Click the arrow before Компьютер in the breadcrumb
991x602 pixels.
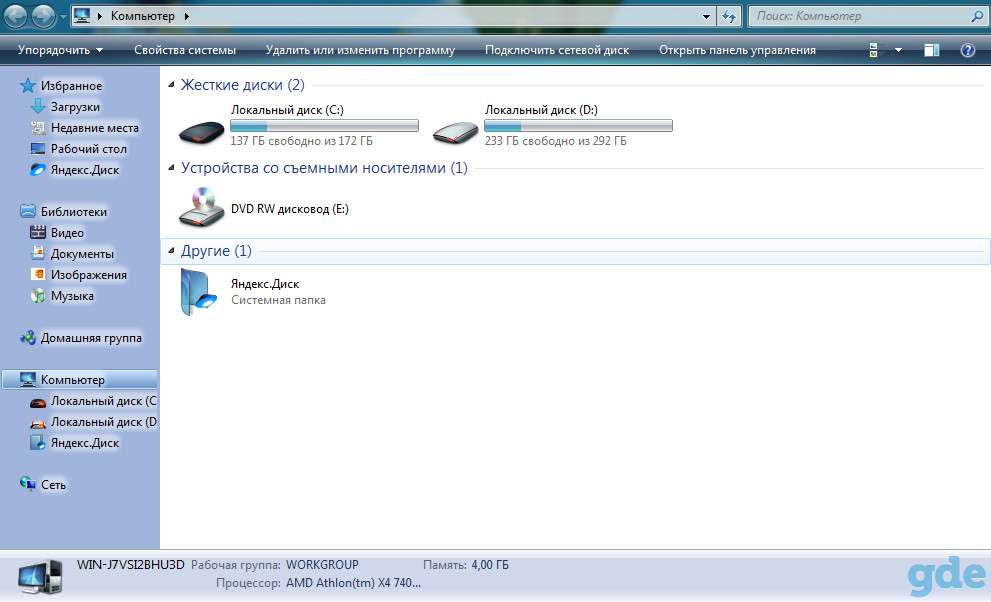tap(99, 16)
